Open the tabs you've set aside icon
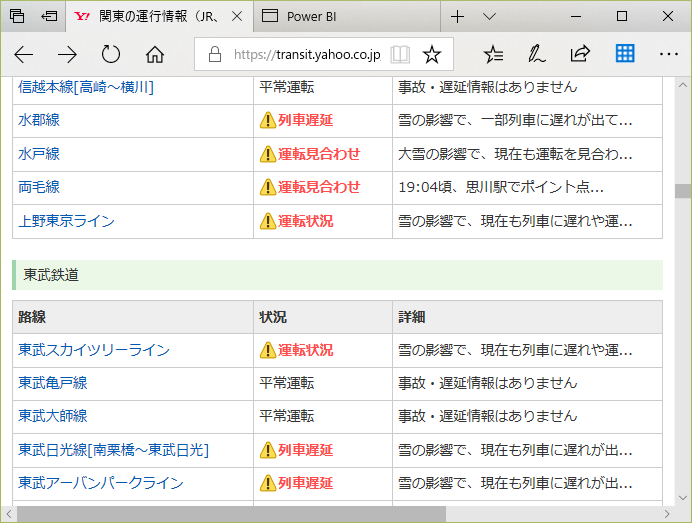Screen dimensions: 692x523 [x=17, y=16]
